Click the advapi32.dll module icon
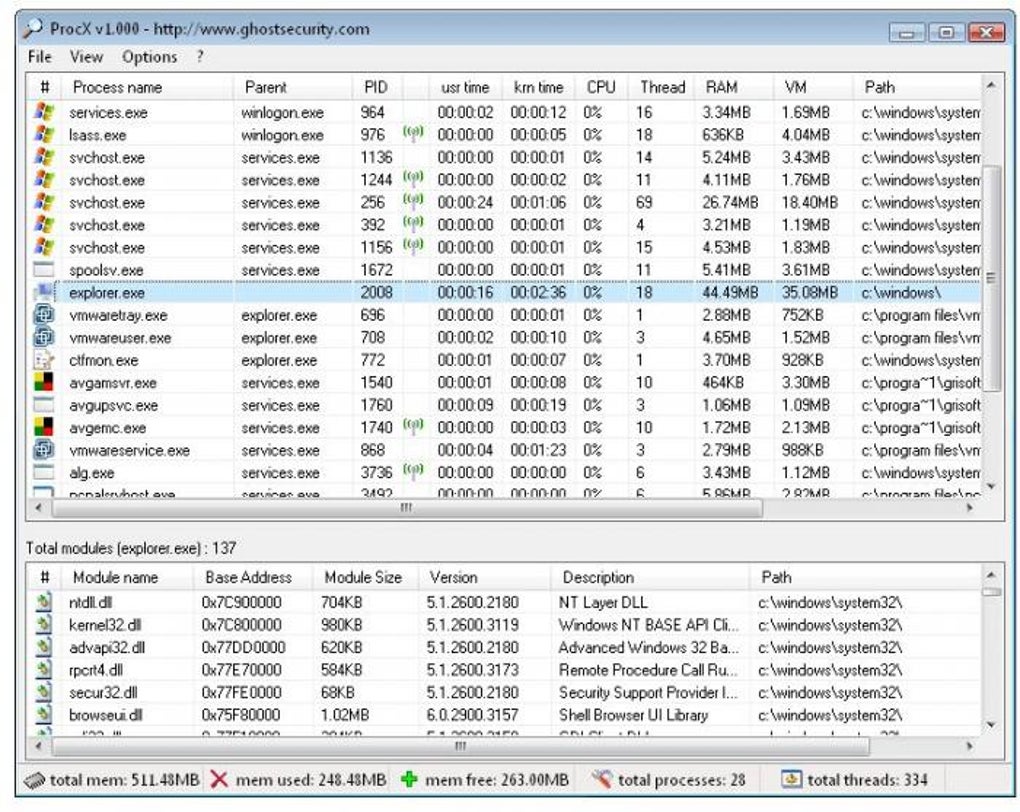1020x812 pixels. (44, 647)
